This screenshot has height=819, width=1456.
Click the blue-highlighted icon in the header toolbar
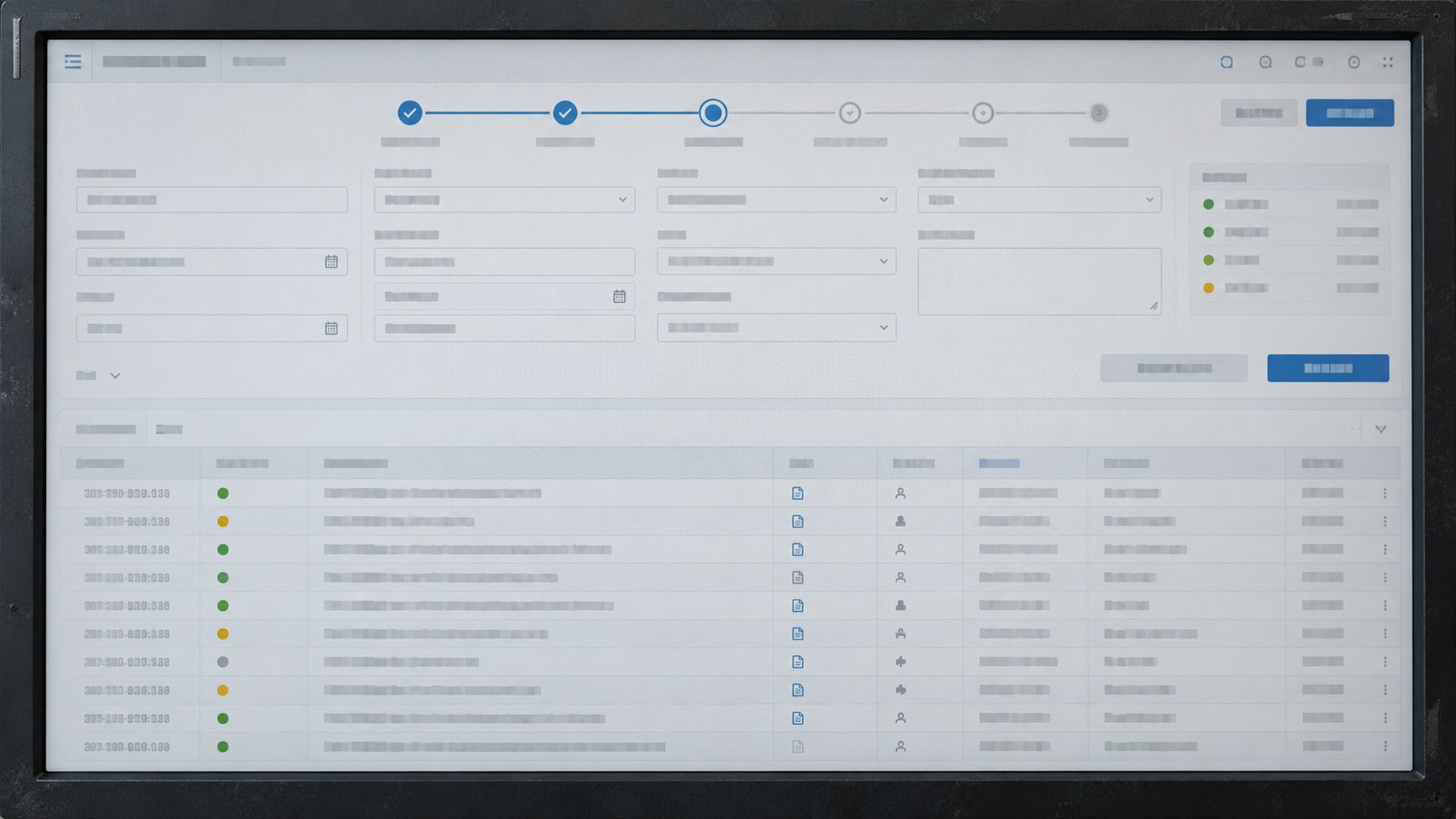coord(1226,62)
